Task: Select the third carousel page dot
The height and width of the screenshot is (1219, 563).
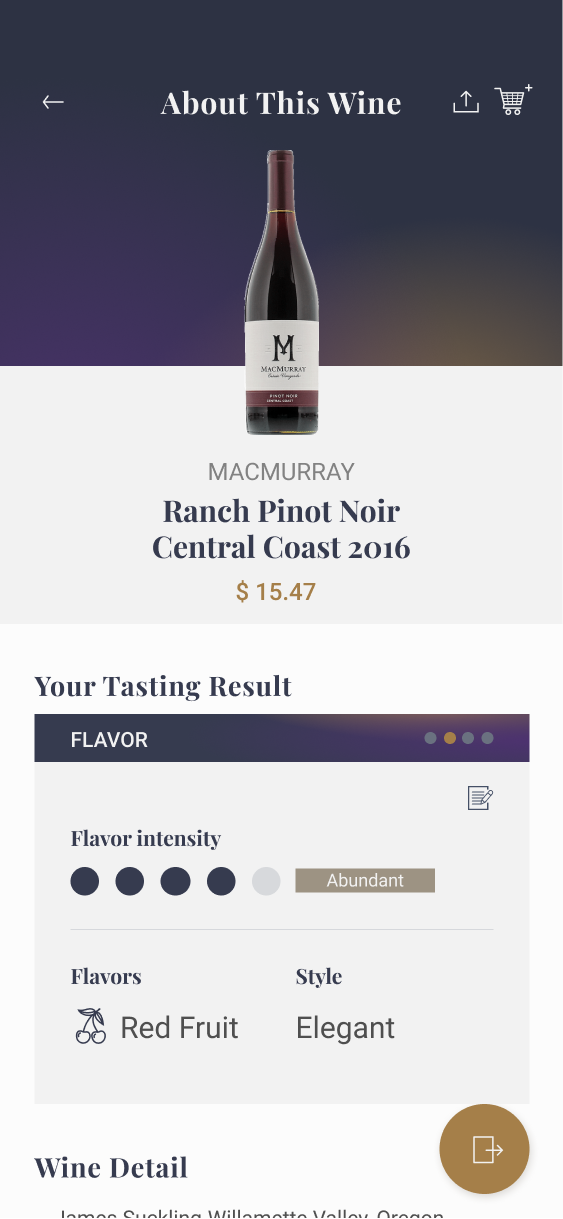Action: pyautogui.click(x=468, y=738)
